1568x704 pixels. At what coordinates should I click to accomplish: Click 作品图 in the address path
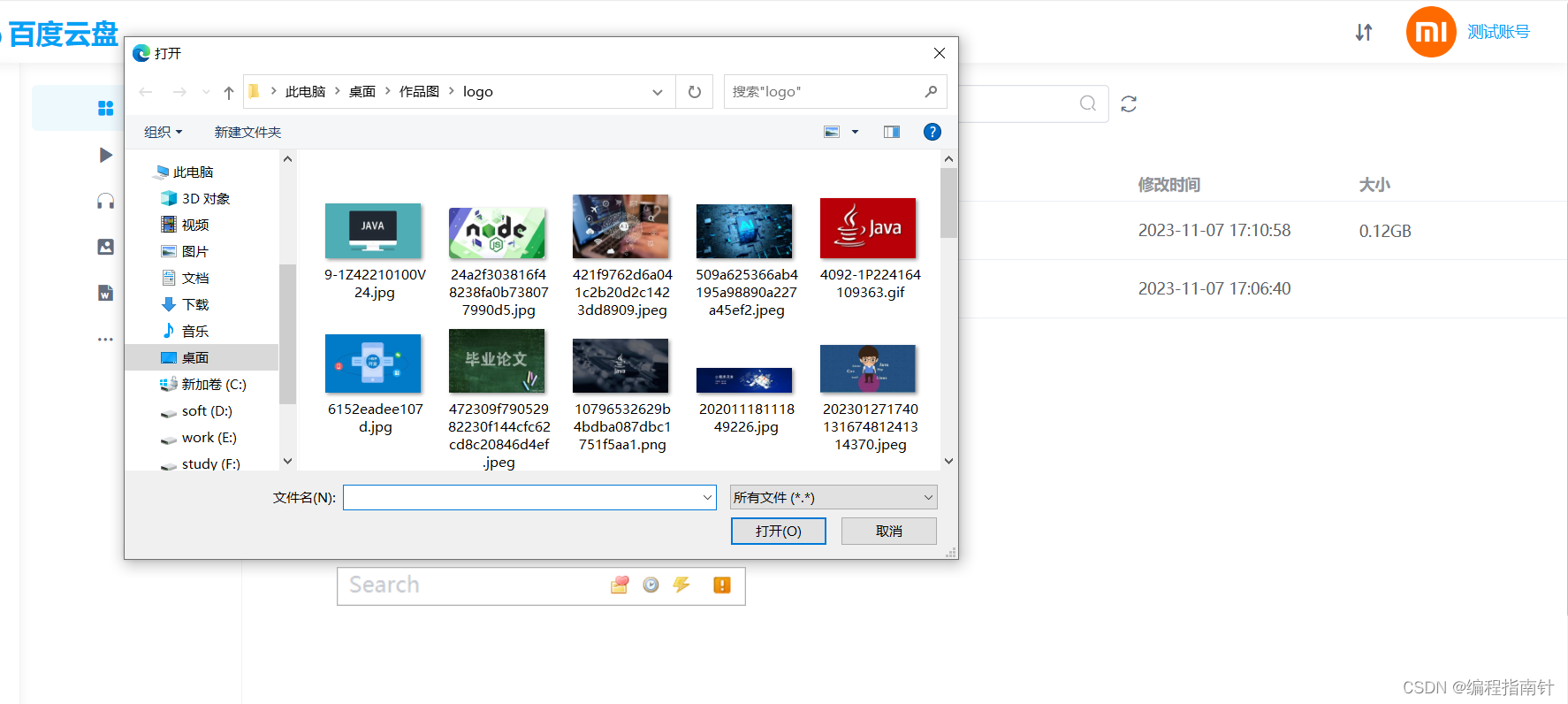[x=419, y=92]
